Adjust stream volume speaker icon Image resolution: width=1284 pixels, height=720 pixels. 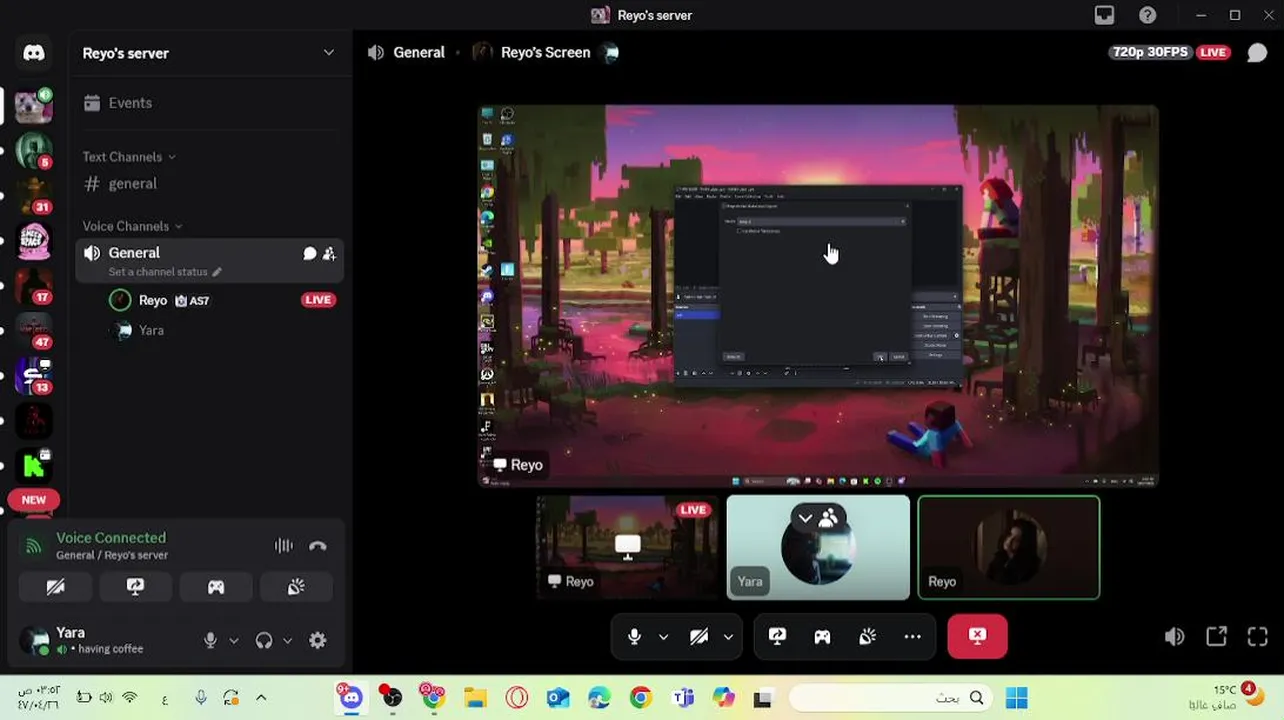[x=1175, y=637]
